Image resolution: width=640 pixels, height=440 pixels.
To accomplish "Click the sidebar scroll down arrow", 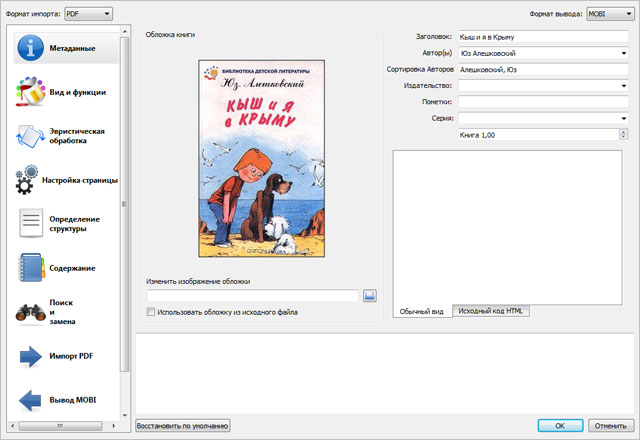I will click(124, 416).
